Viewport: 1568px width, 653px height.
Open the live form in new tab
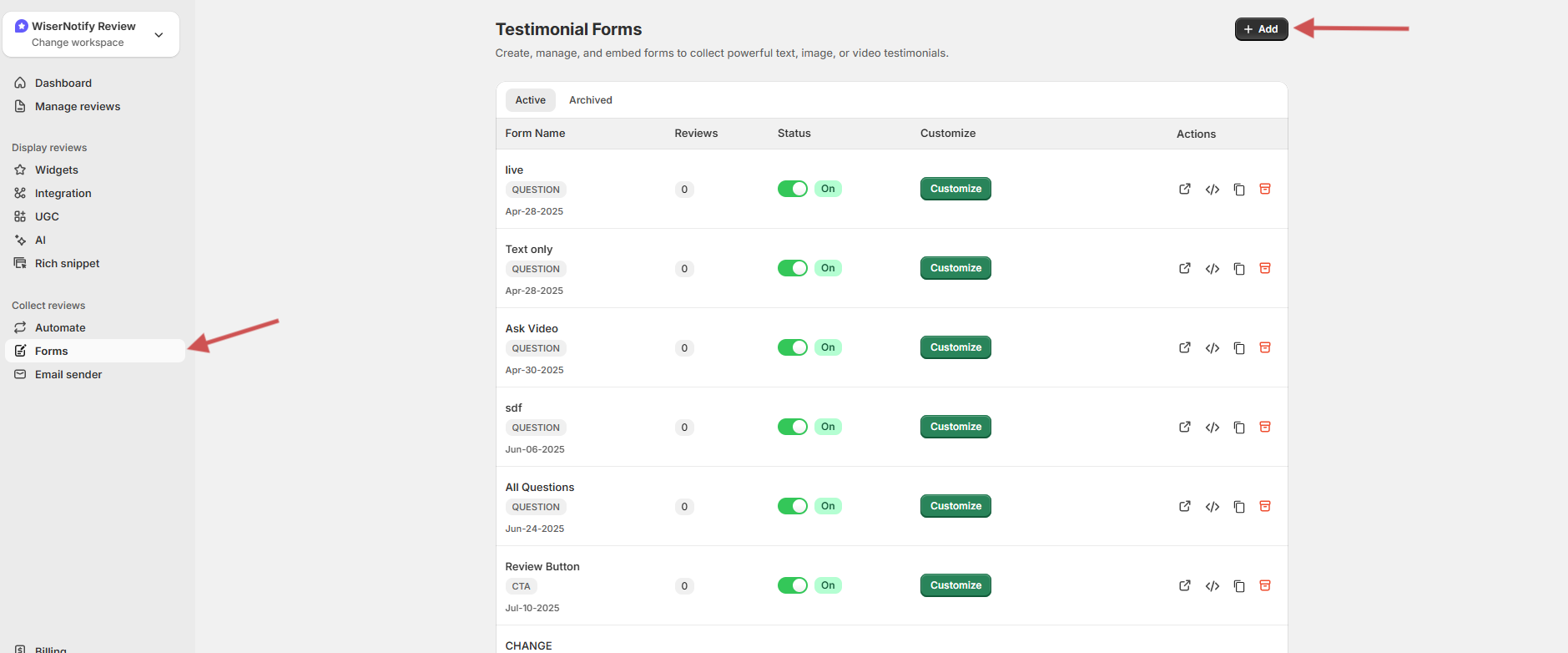pyautogui.click(x=1184, y=189)
